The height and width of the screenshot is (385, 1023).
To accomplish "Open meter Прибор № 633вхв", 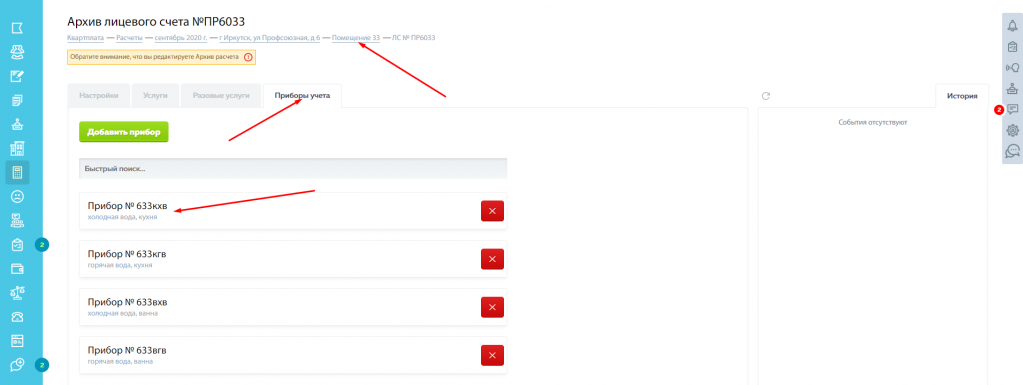I will (x=127, y=303).
